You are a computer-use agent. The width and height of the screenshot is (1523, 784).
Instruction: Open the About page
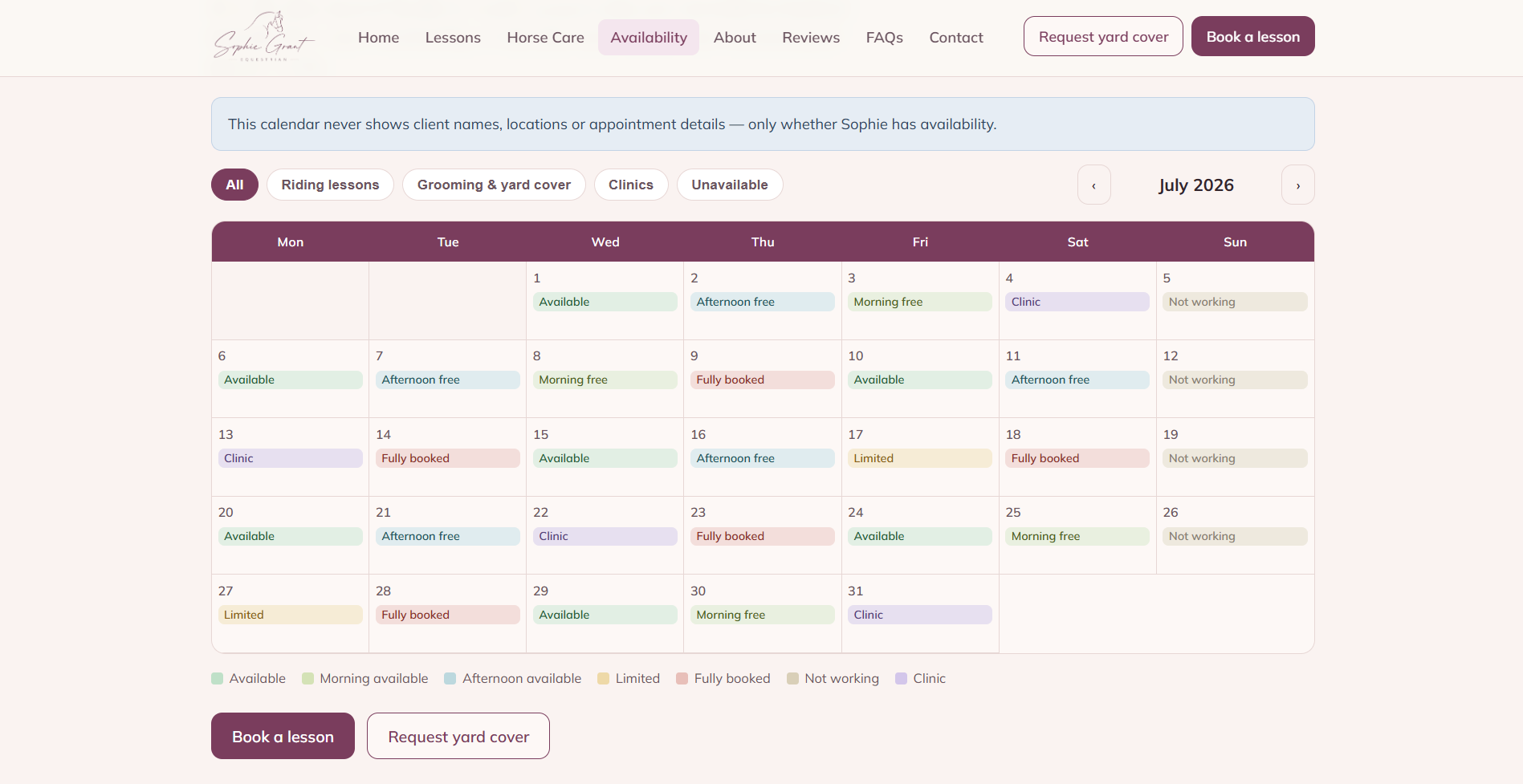click(735, 37)
